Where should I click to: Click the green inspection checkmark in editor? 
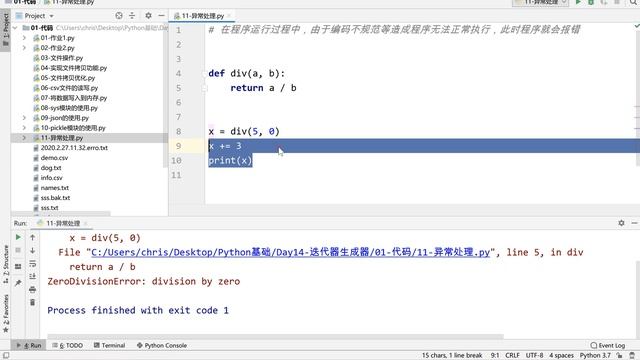pos(636,26)
